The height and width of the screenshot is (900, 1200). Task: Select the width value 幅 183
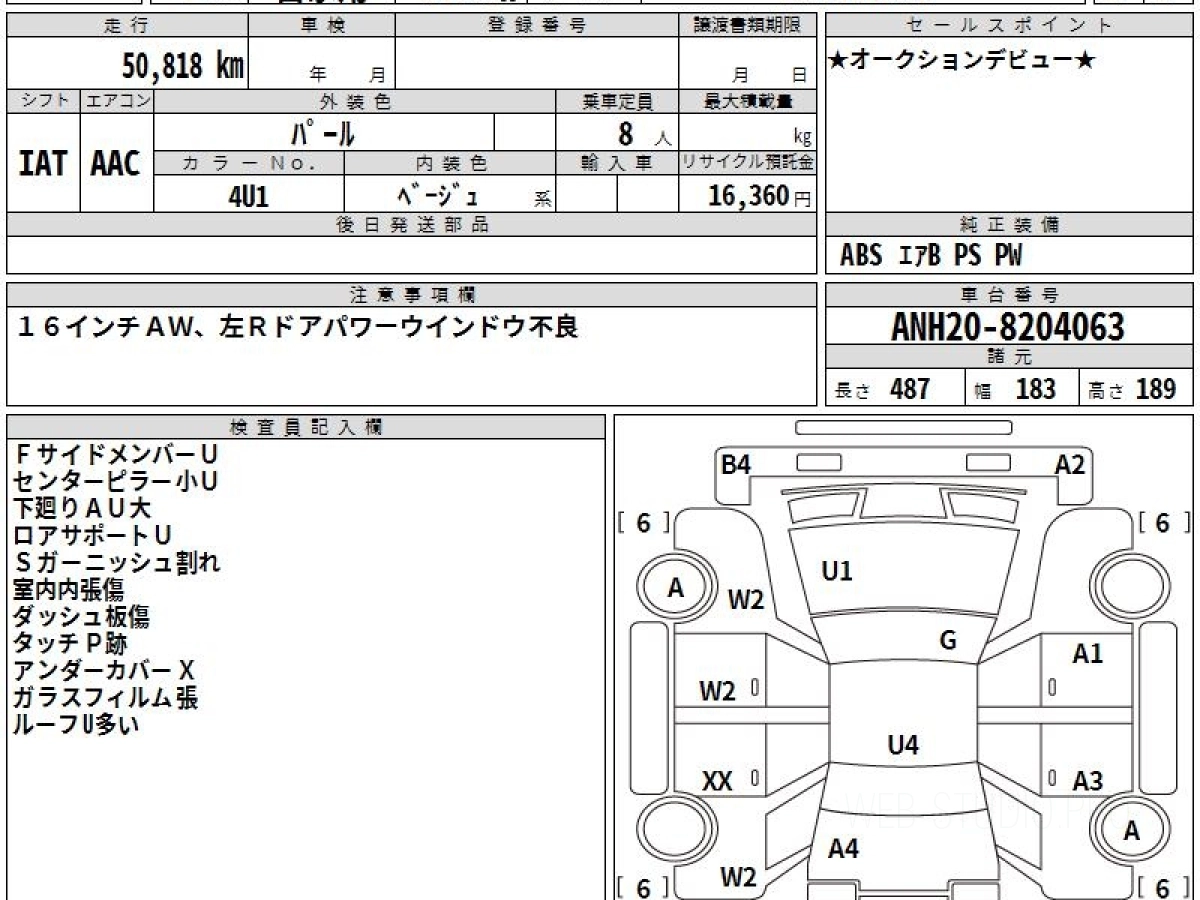click(x=1015, y=389)
